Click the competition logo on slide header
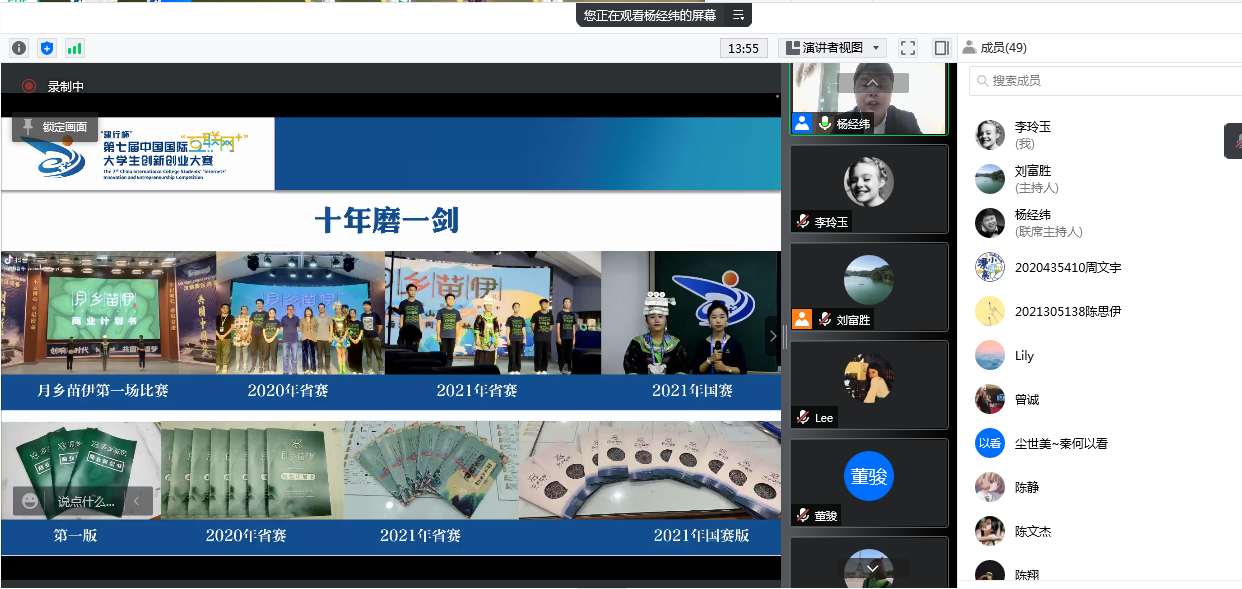 tap(138, 154)
